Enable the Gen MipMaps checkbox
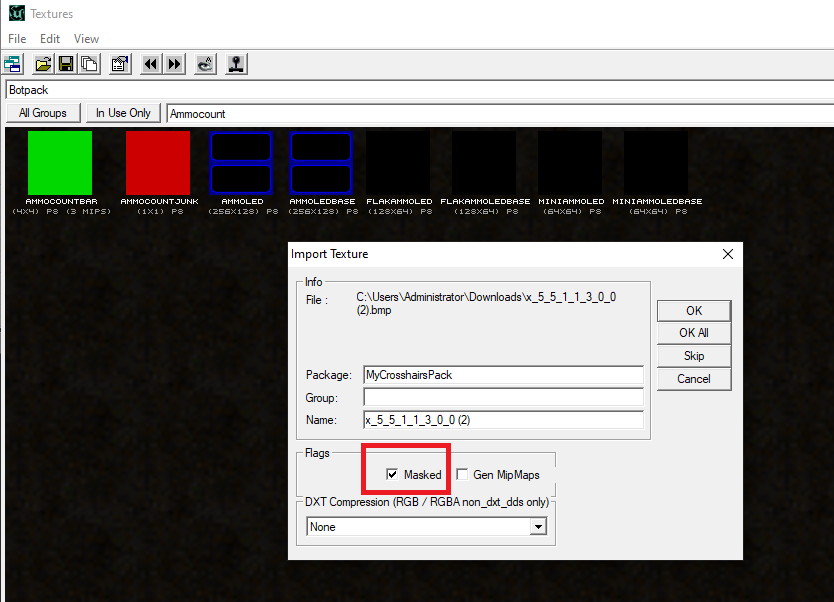Image resolution: width=834 pixels, height=602 pixels. (x=463, y=475)
